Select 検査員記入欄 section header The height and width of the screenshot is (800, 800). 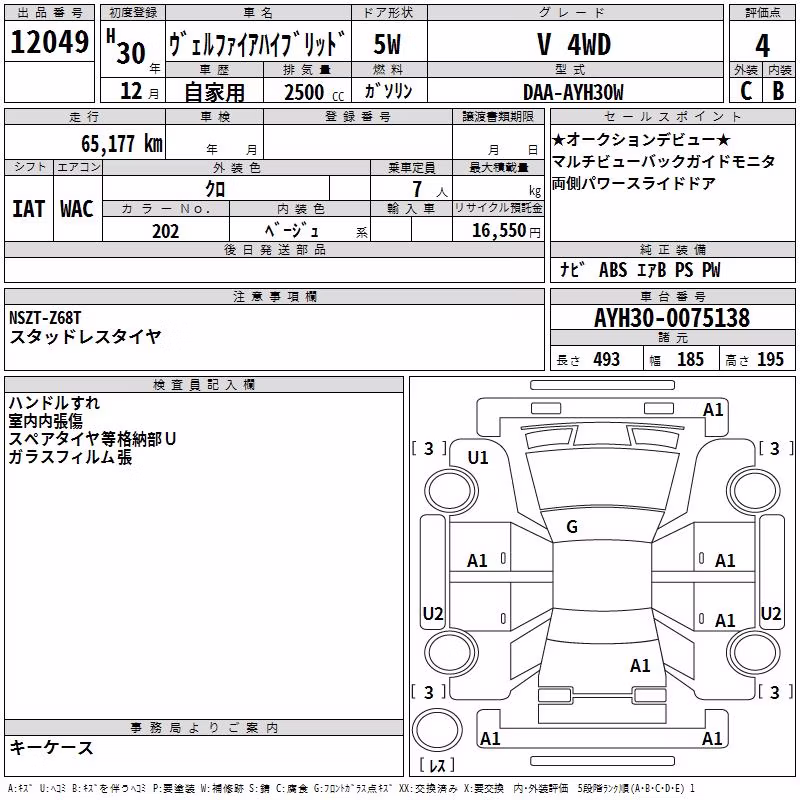204,385
